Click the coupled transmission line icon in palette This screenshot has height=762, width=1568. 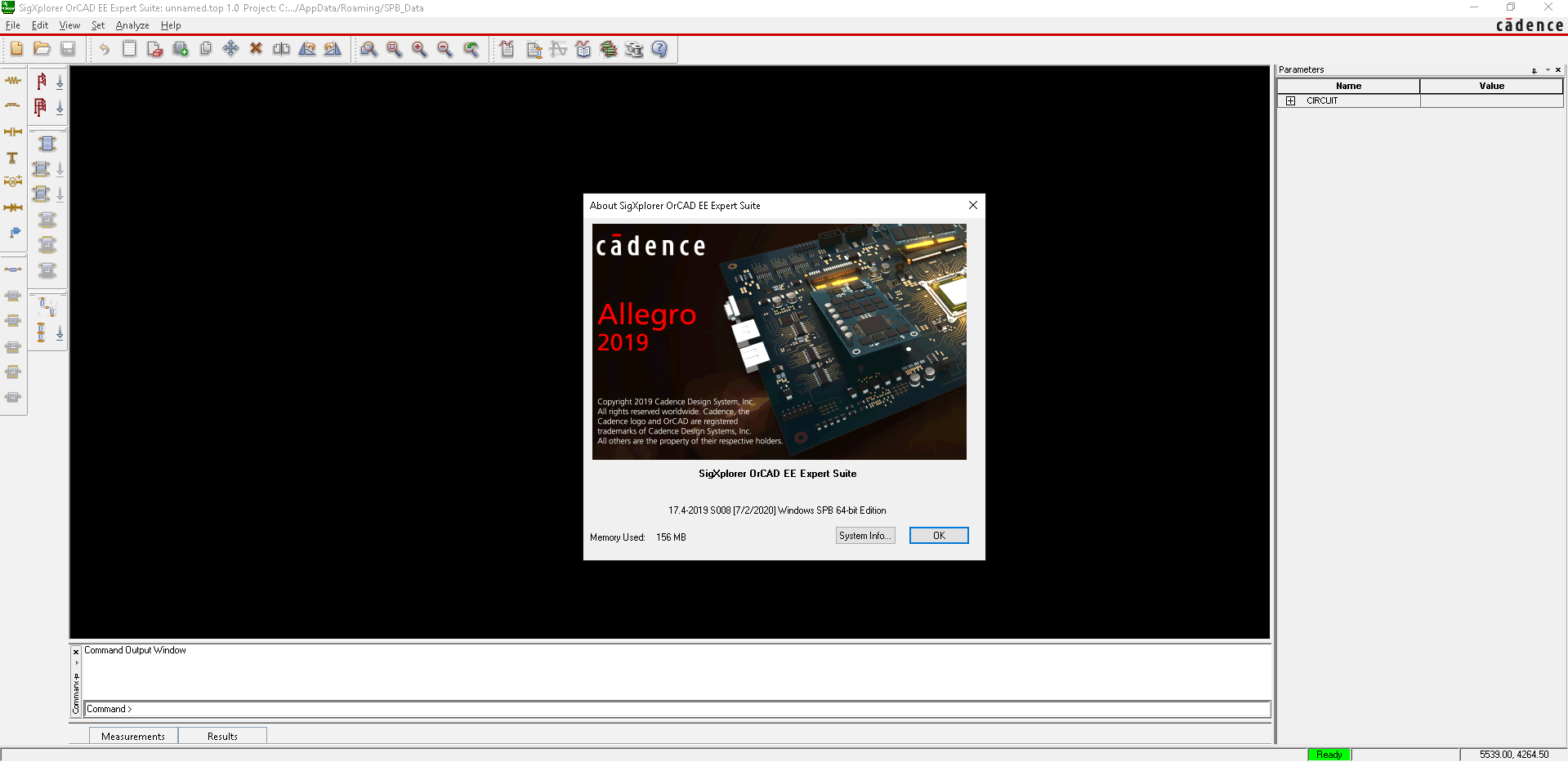tap(47, 144)
